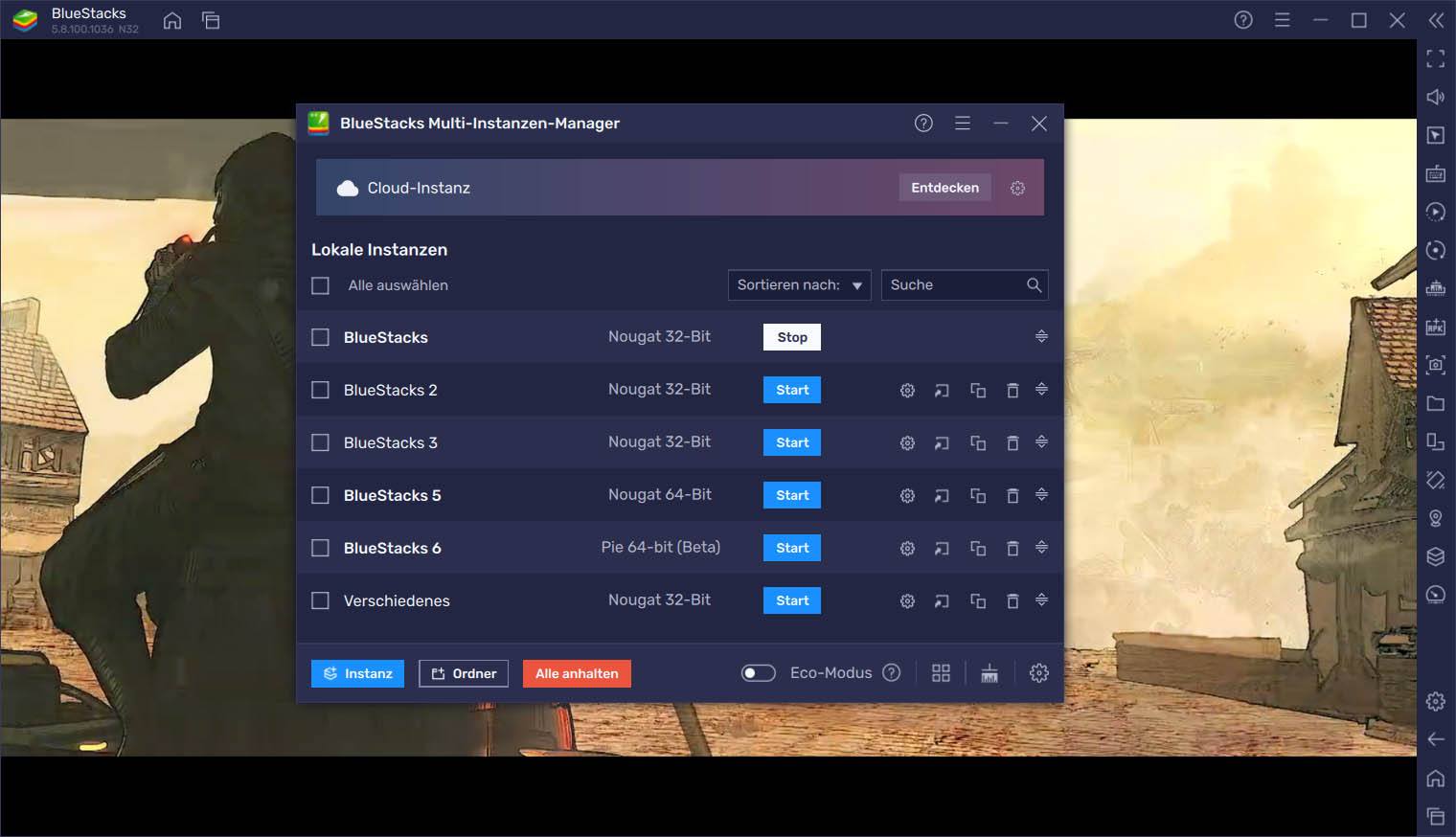Viewport: 1456px width, 837px height.
Task: Delete the BlueStacks 2 instance
Action: (x=1012, y=390)
